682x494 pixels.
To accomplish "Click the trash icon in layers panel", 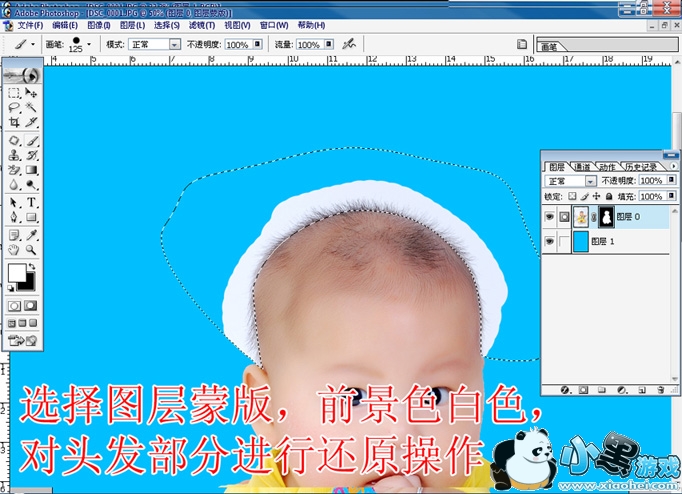I will coord(661,389).
